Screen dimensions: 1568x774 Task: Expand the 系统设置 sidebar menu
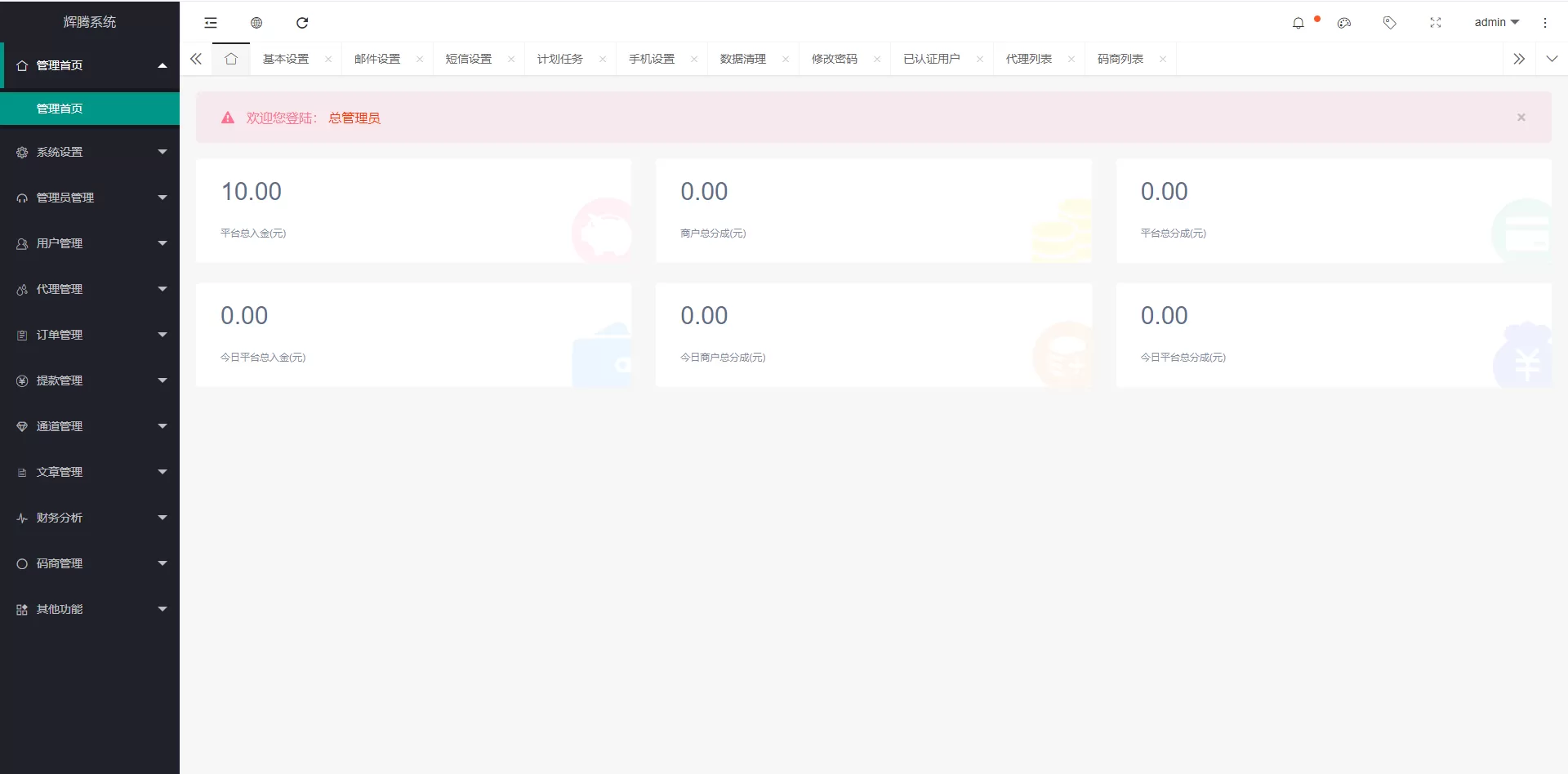tap(90, 152)
